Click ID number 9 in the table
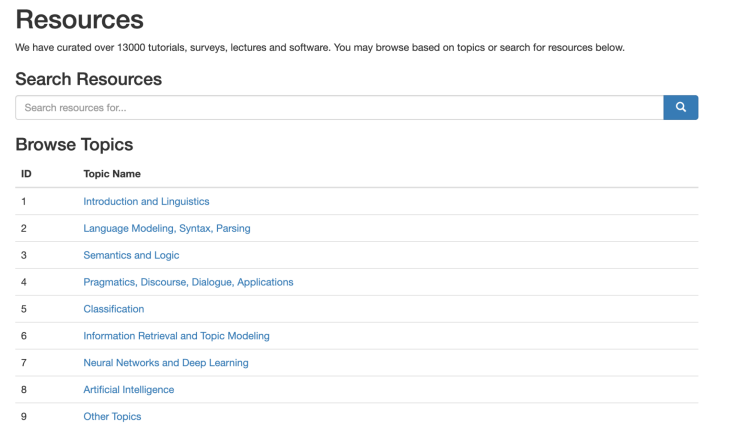Image resolution: width=750 pixels, height=434 pixels. (23, 416)
